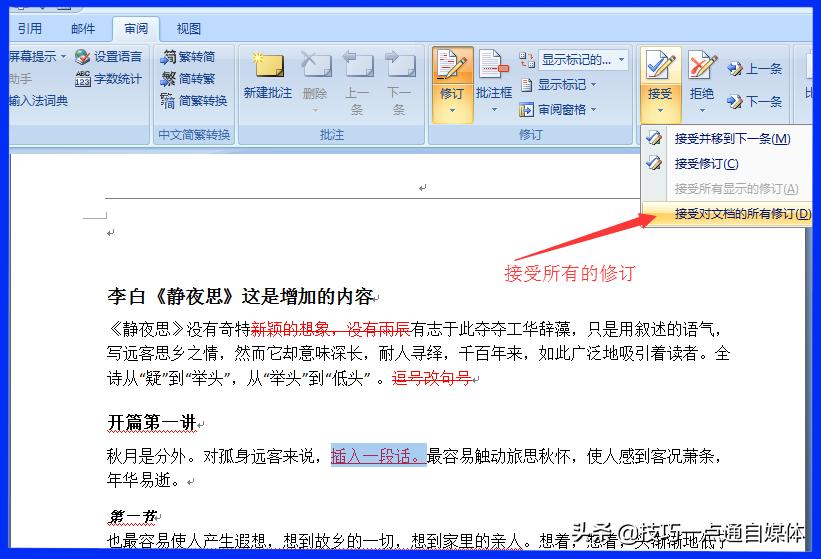Expand the 批注框 dropdown arrow
Image resolution: width=821 pixels, height=559 pixels.
pyautogui.click(x=494, y=110)
